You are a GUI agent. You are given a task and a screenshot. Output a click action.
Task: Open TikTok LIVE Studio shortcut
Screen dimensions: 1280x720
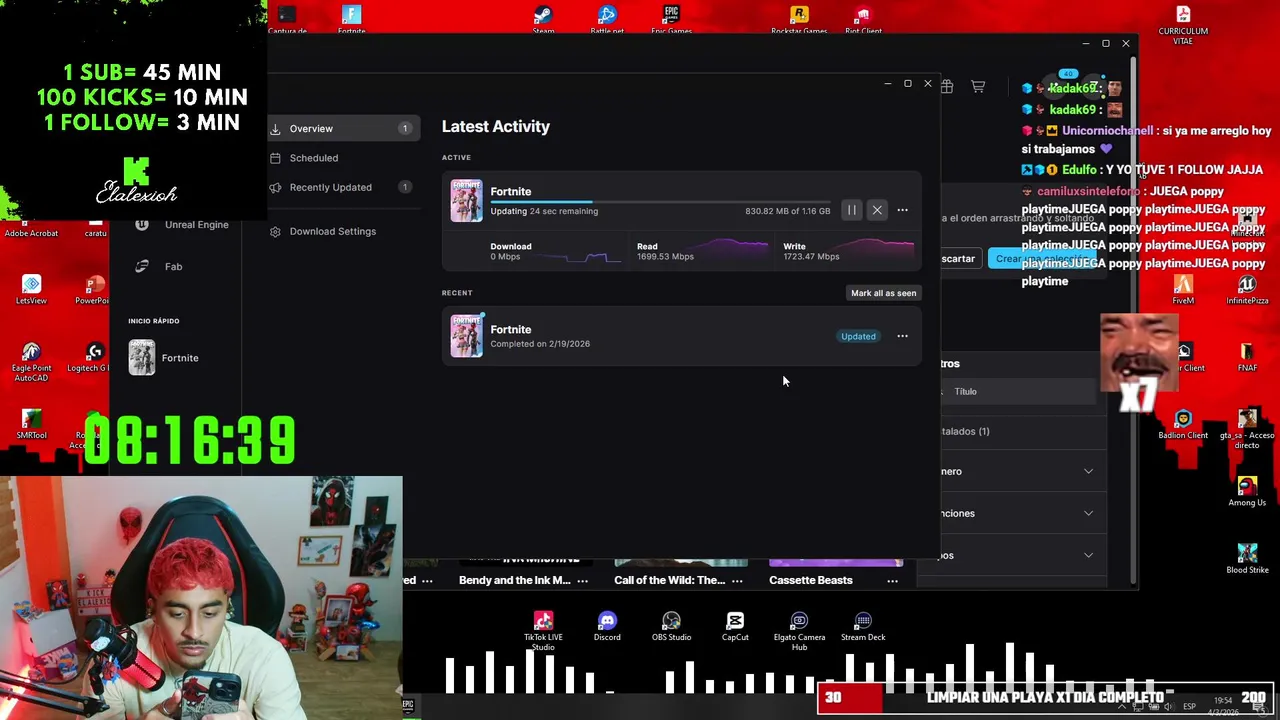coord(543,630)
